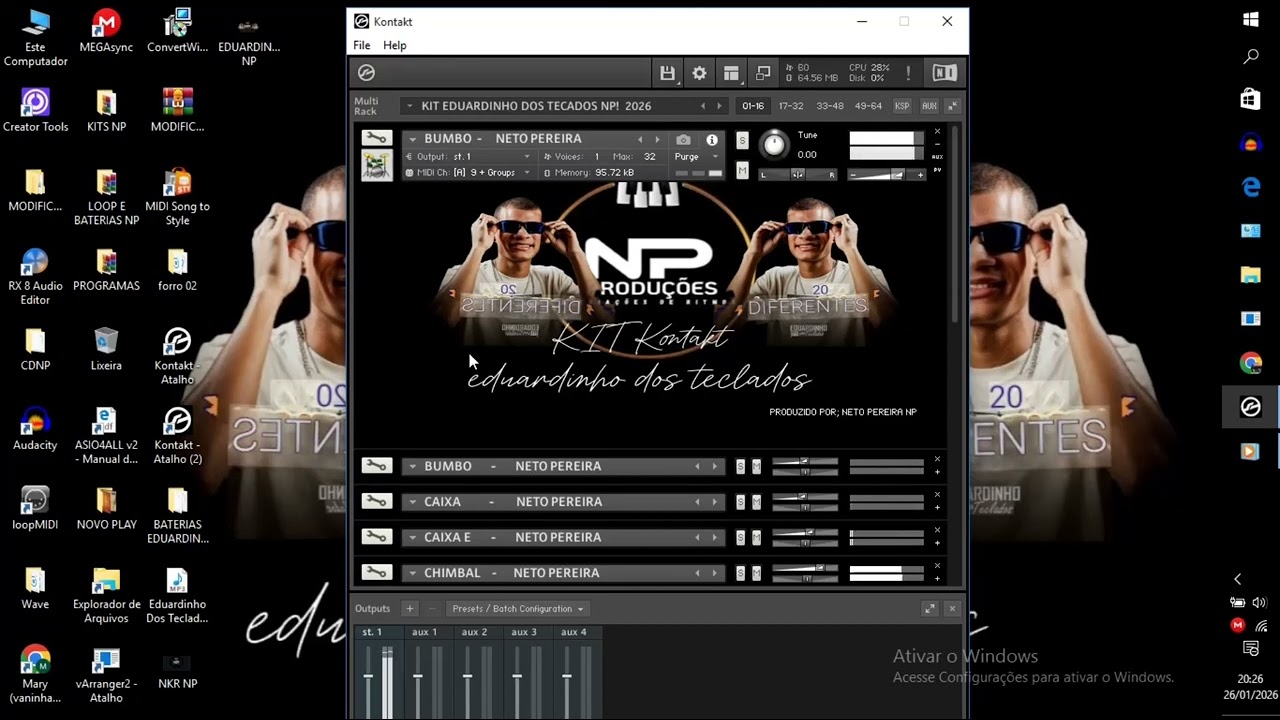The width and height of the screenshot is (1280, 720).
Task: Click the aux 1 output channel label
Action: [425, 632]
